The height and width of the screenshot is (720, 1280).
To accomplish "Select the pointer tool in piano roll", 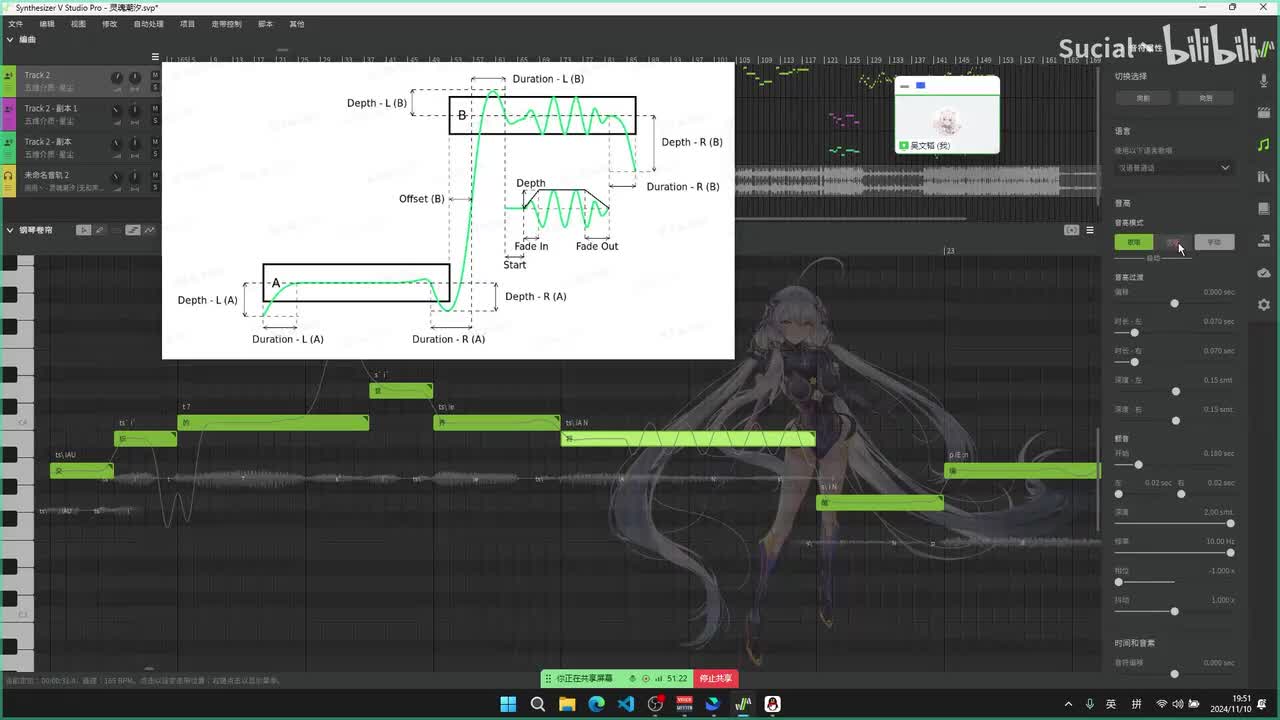I will [x=84, y=230].
